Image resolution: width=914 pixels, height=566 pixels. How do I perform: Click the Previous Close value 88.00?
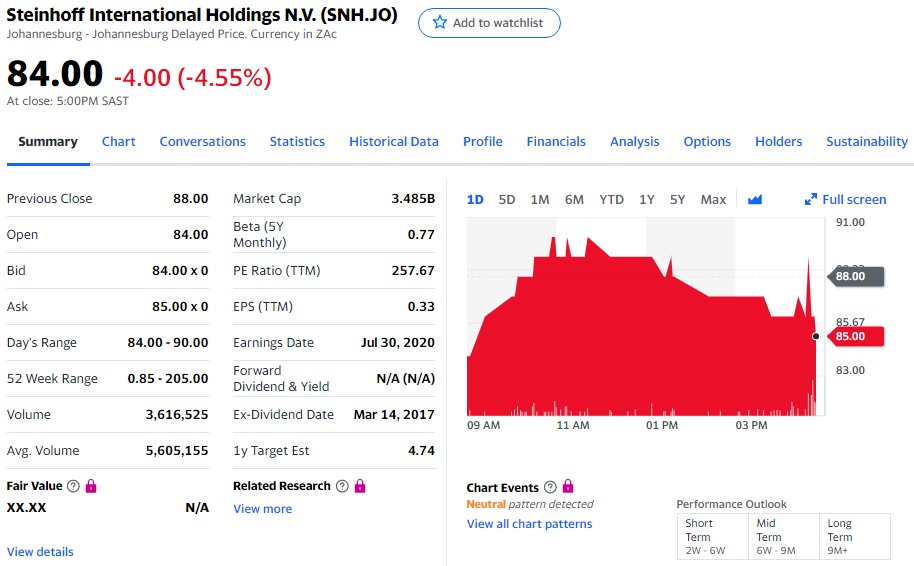click(191, 199)
